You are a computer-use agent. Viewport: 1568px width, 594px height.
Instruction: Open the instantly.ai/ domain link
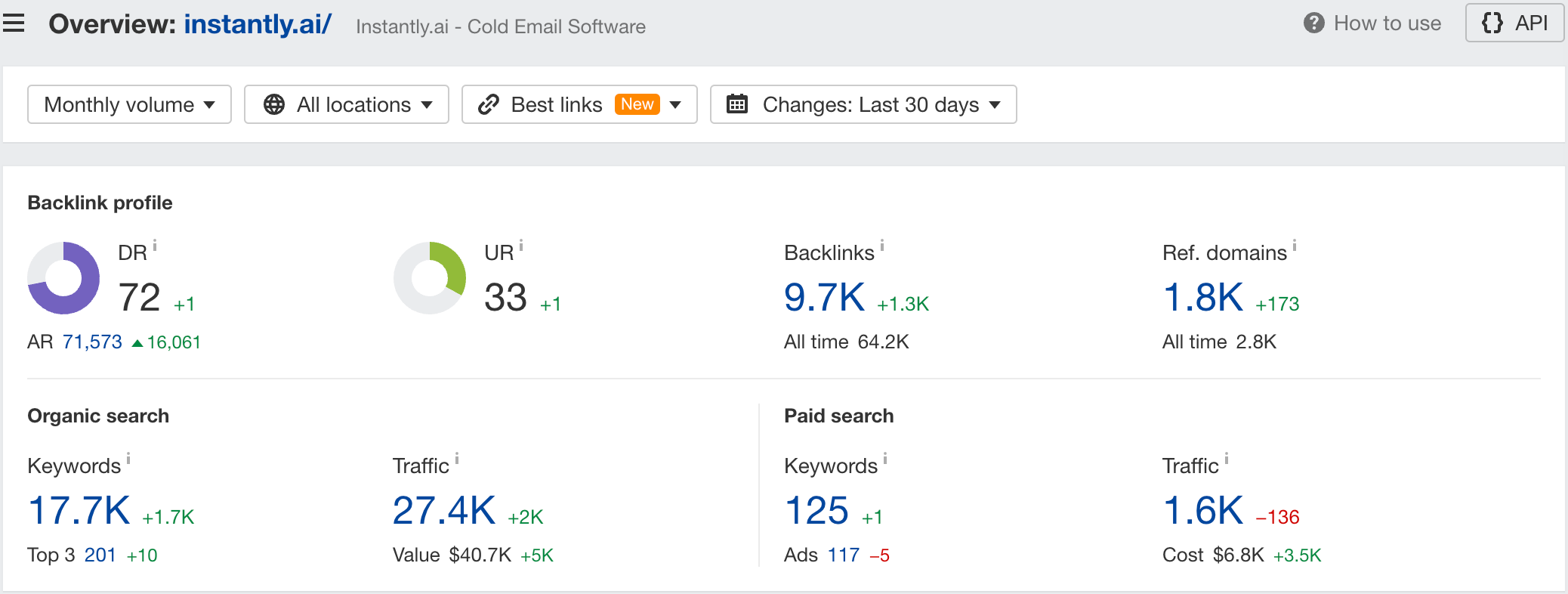click(x=258, y=24)
